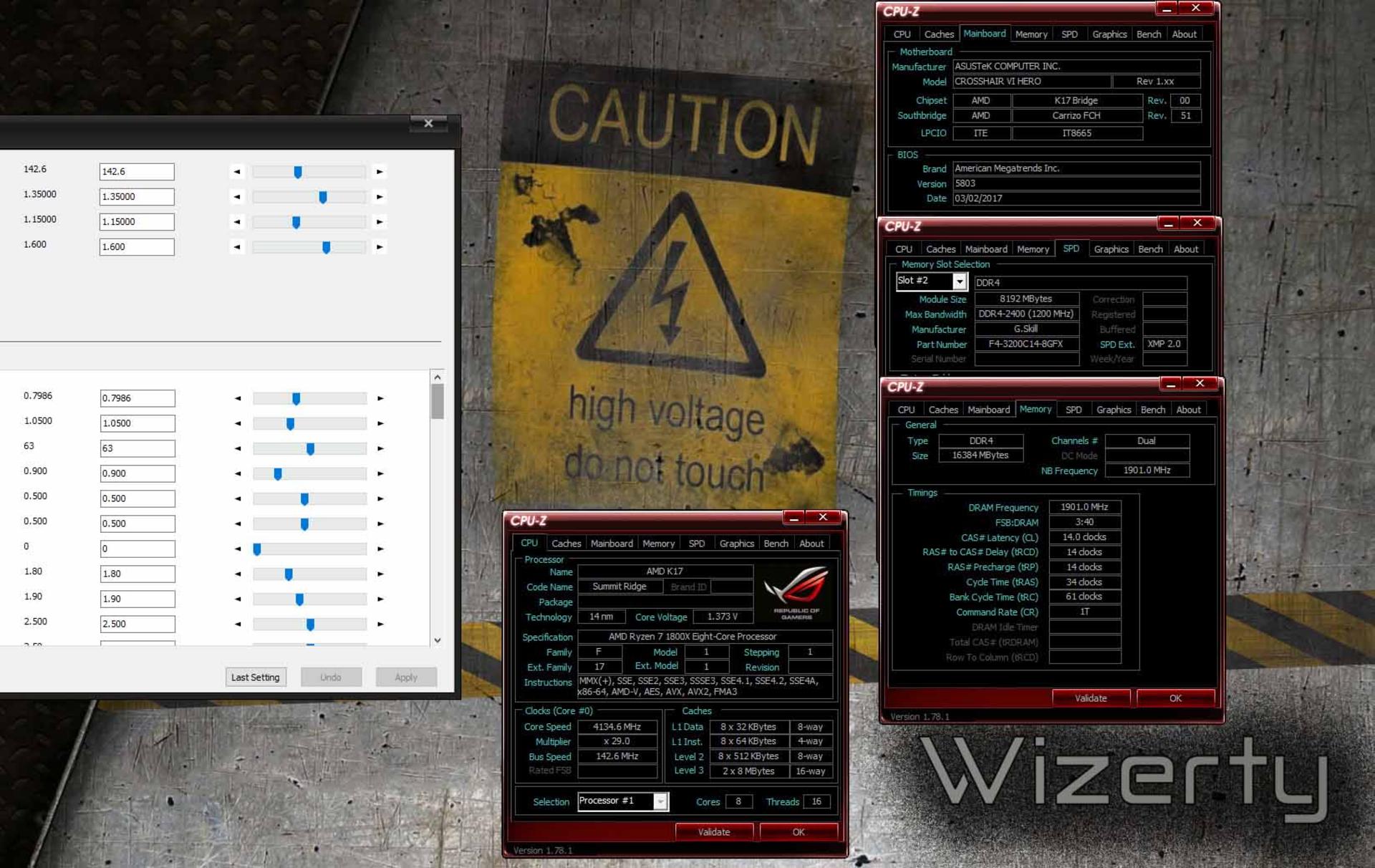
Task: Click Validate in CPU-Z CPU window
Action: [x=714, y=831]
